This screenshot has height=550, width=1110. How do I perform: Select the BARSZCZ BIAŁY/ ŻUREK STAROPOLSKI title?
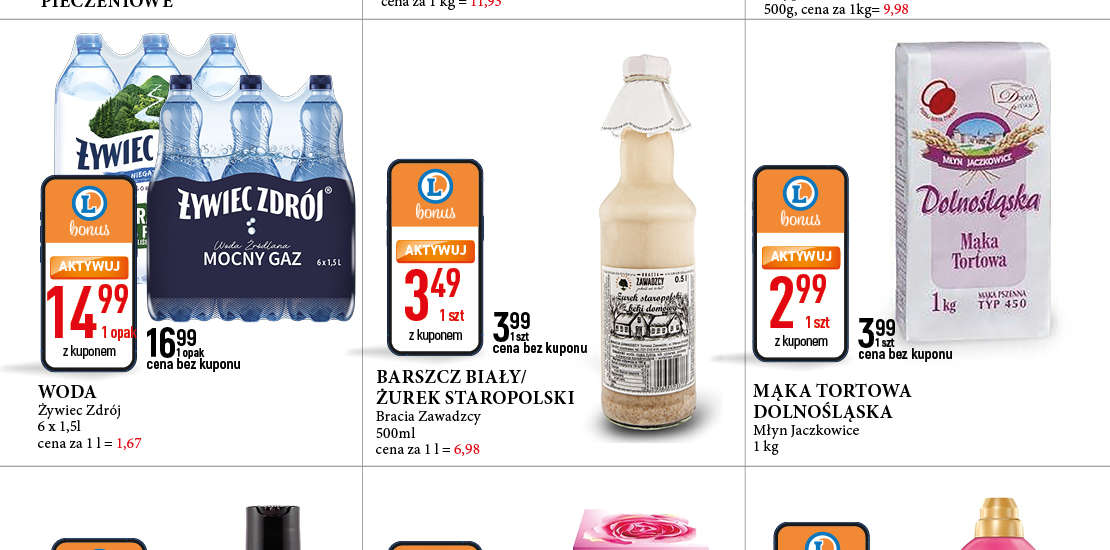tap(475, 387)
